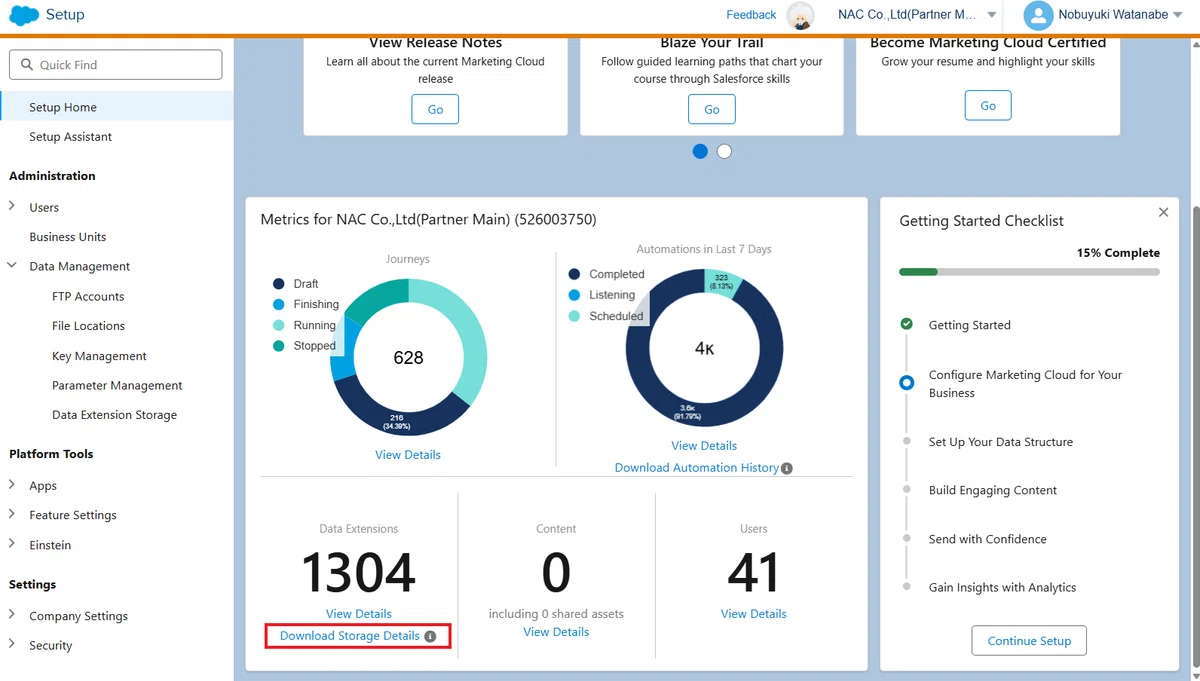Focus the Quick Find search field
The width and height of the screenshot is (1200, 681).
pyautogui.click(x=116, y=65)
